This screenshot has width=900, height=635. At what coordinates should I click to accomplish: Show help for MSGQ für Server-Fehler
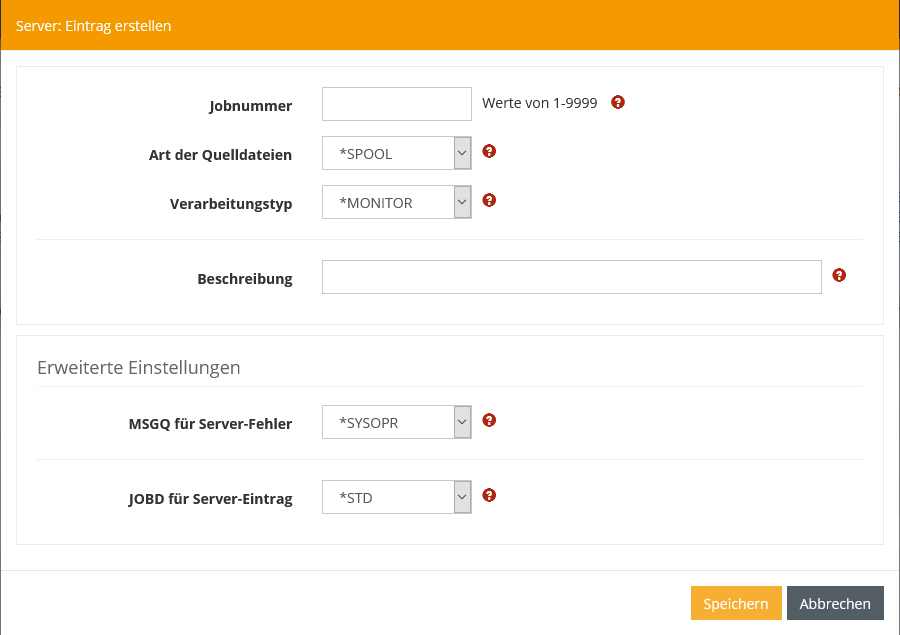click(x=489, y=420)
